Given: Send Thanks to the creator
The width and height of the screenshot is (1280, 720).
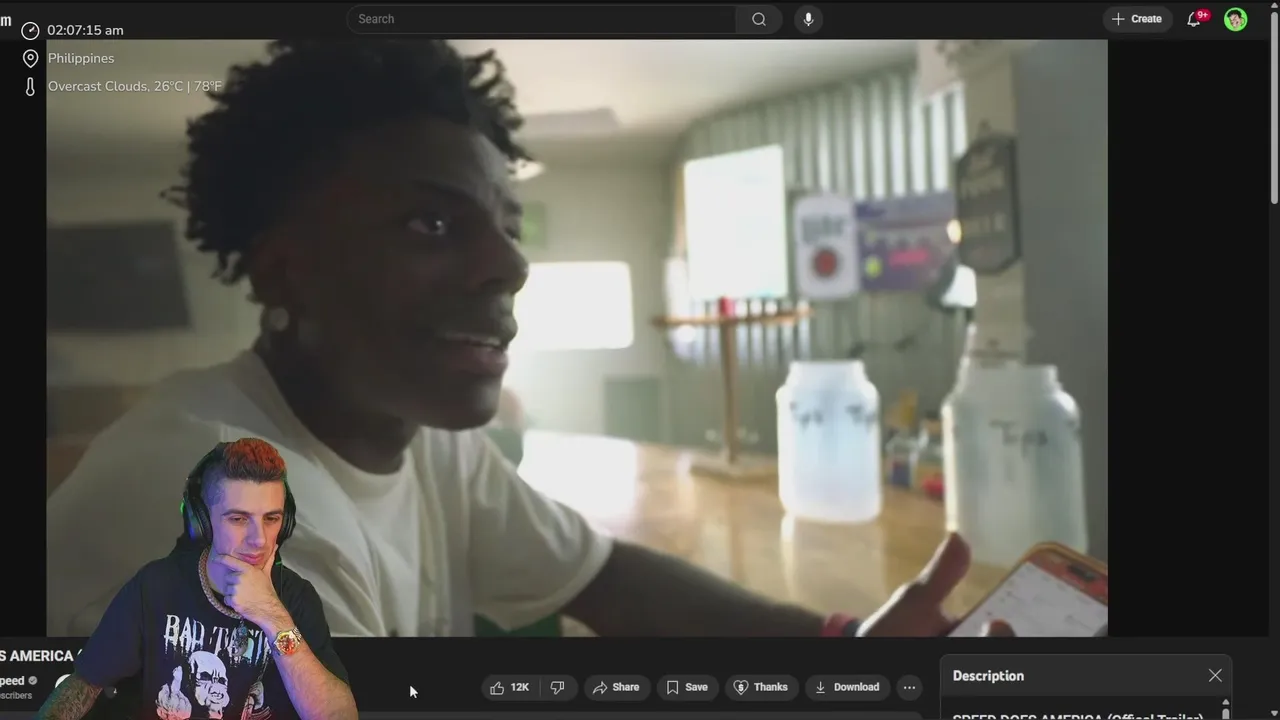Looking at the screenshot, I should pyautogui.click(x=761, y=687).
